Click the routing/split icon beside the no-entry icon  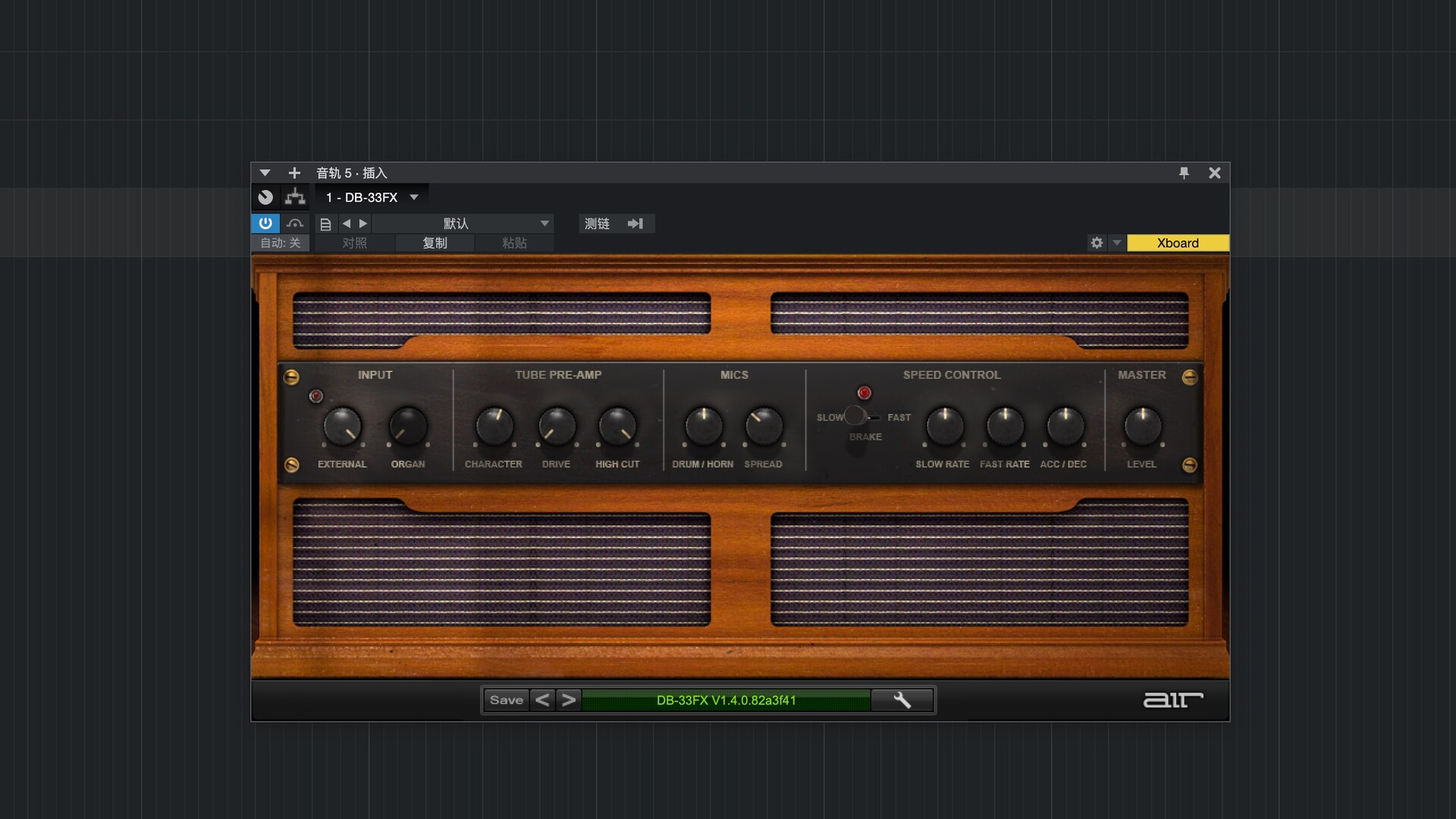coord(295,196)
